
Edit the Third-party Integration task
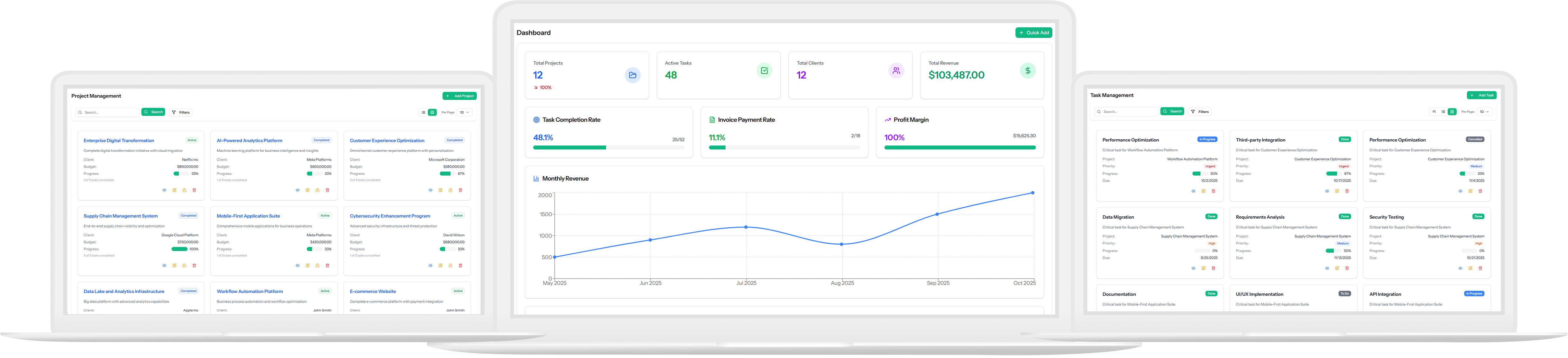coord(1337,191)
